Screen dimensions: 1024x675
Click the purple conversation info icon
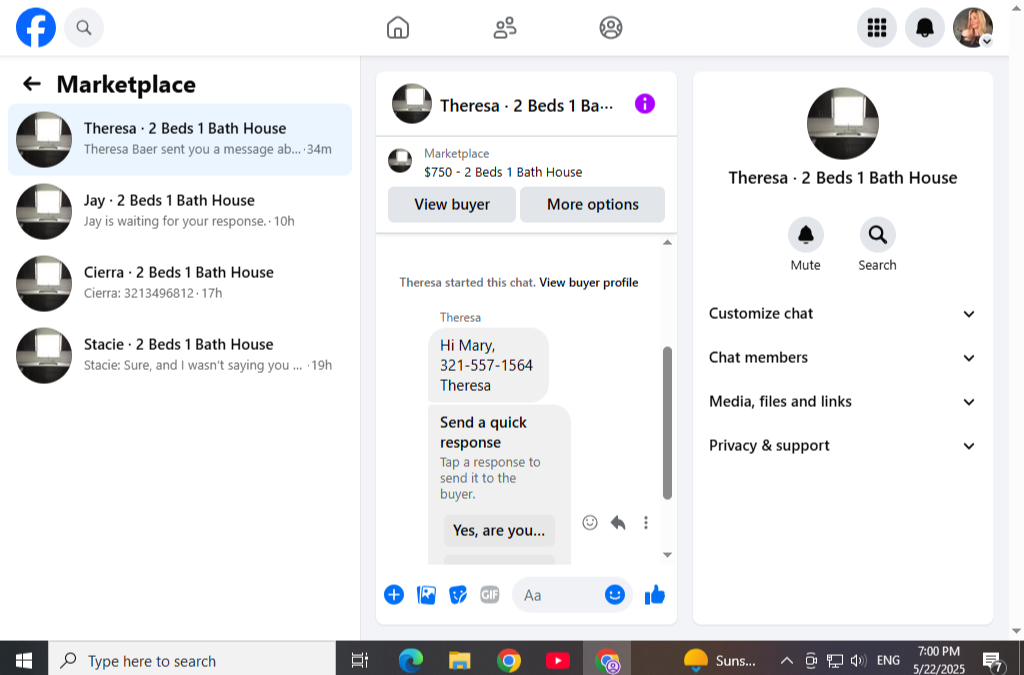(x=645, y=104)
